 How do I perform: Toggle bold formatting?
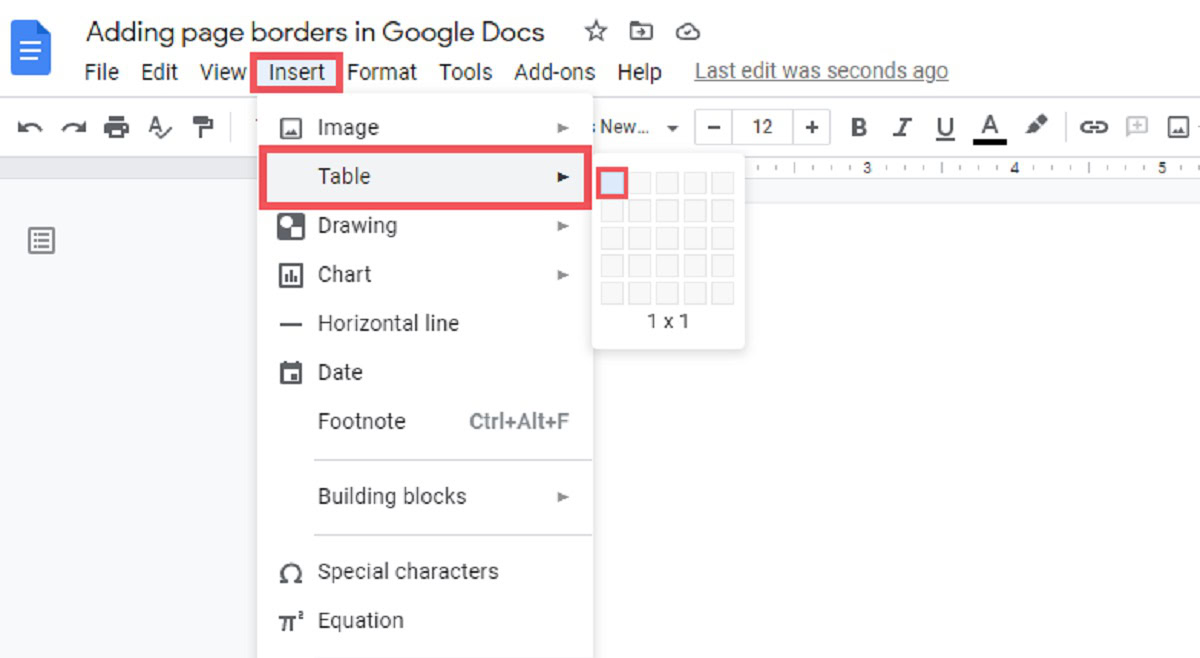858,127
